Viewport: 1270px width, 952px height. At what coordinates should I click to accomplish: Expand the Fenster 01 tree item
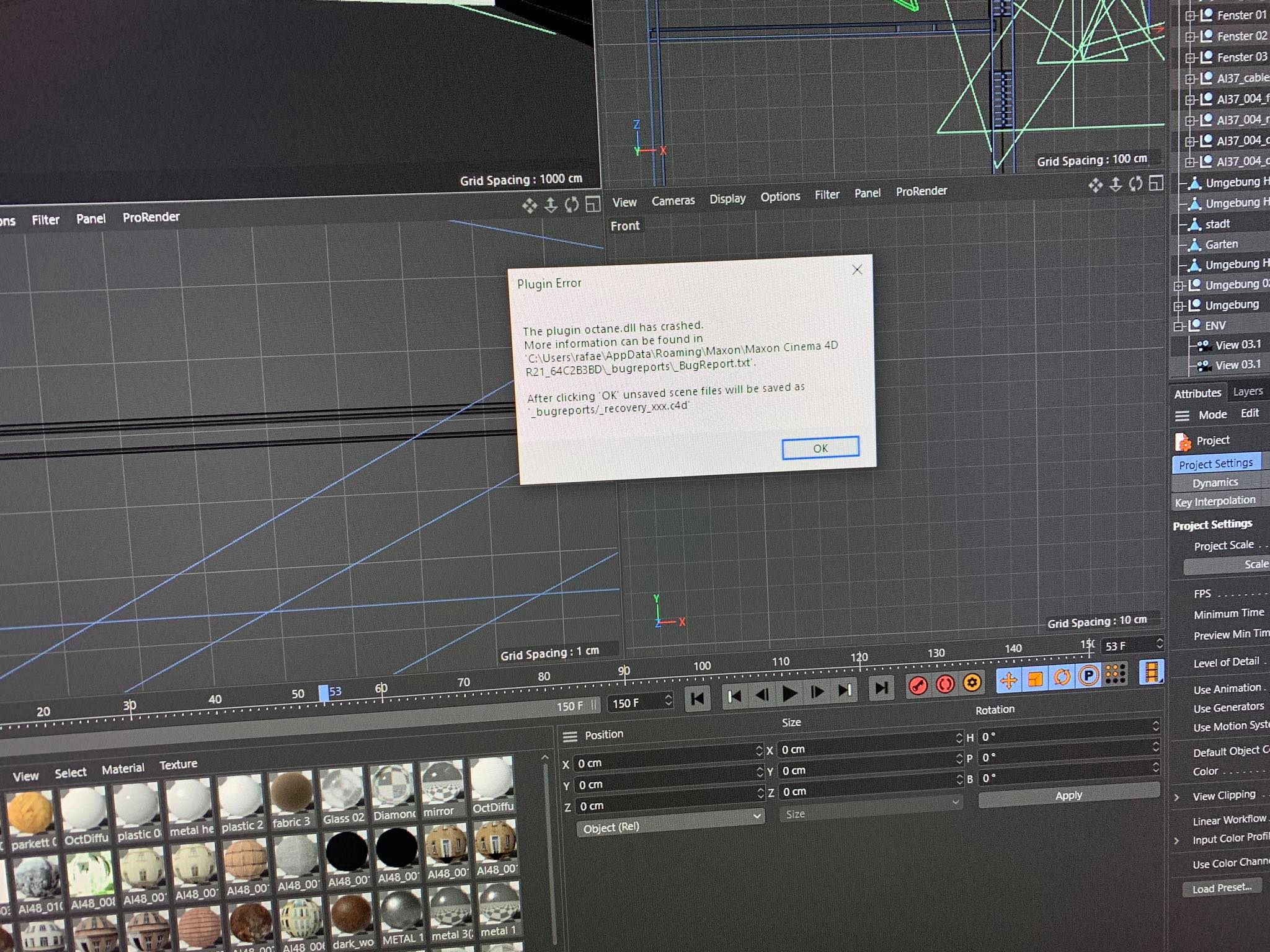(1189, 16)
